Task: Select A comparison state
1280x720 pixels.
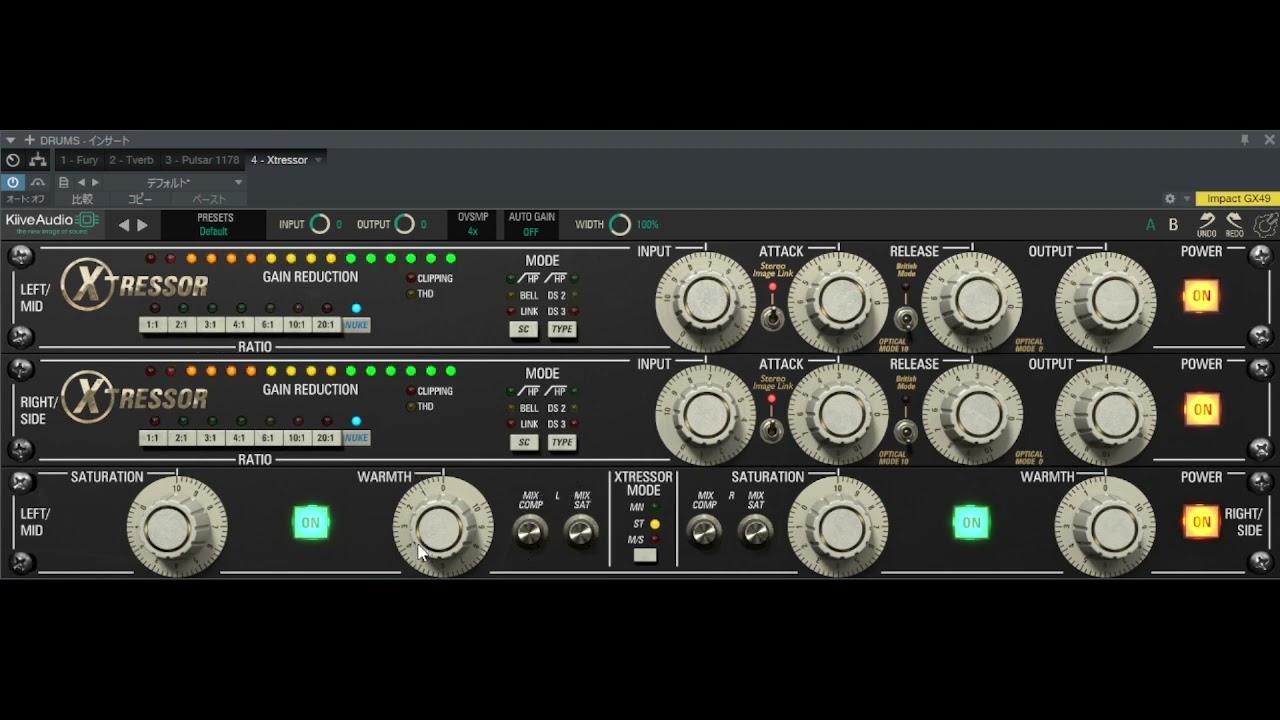Action: [1151, 225]
